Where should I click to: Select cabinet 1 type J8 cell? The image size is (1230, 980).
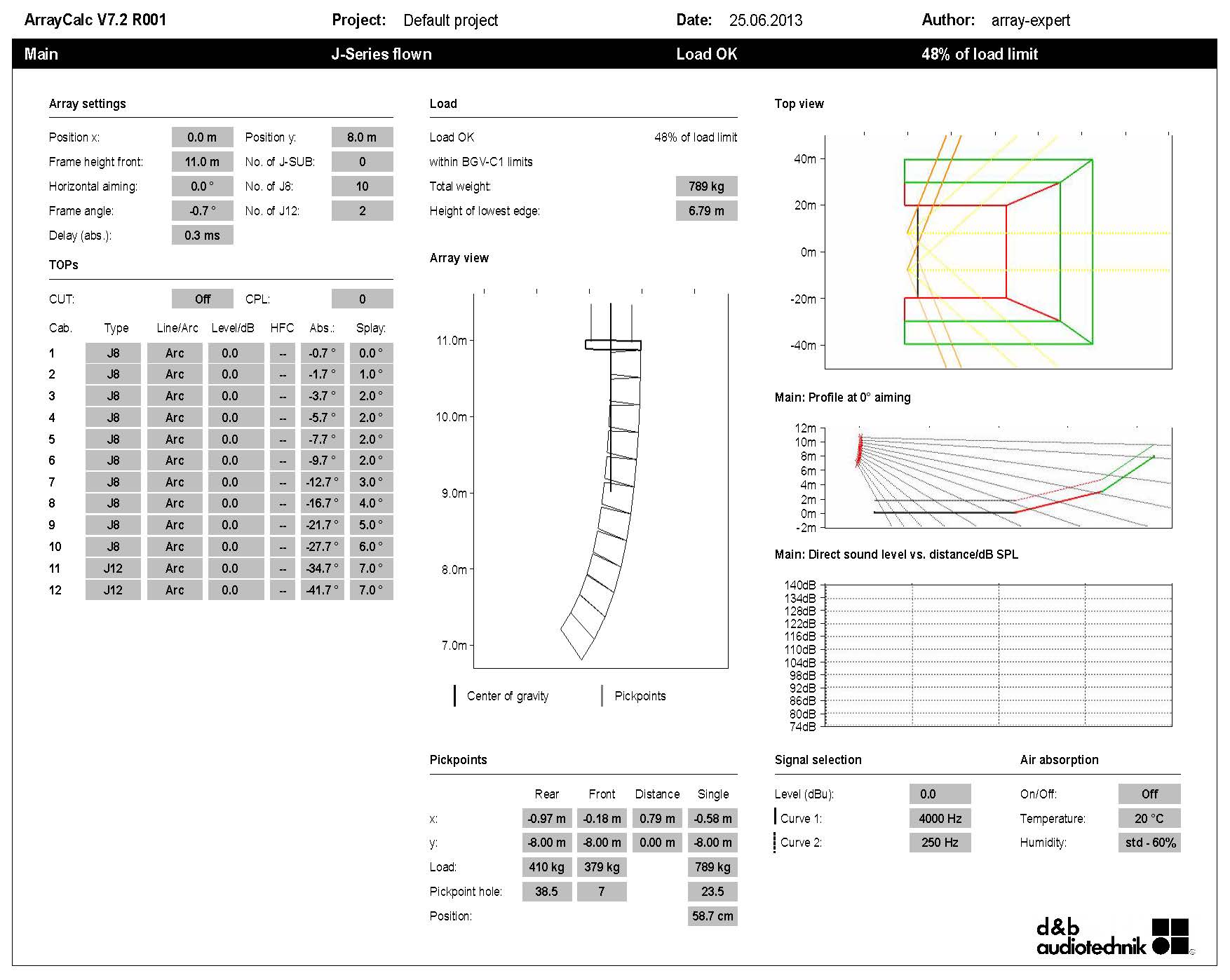[x=113, y=353]
